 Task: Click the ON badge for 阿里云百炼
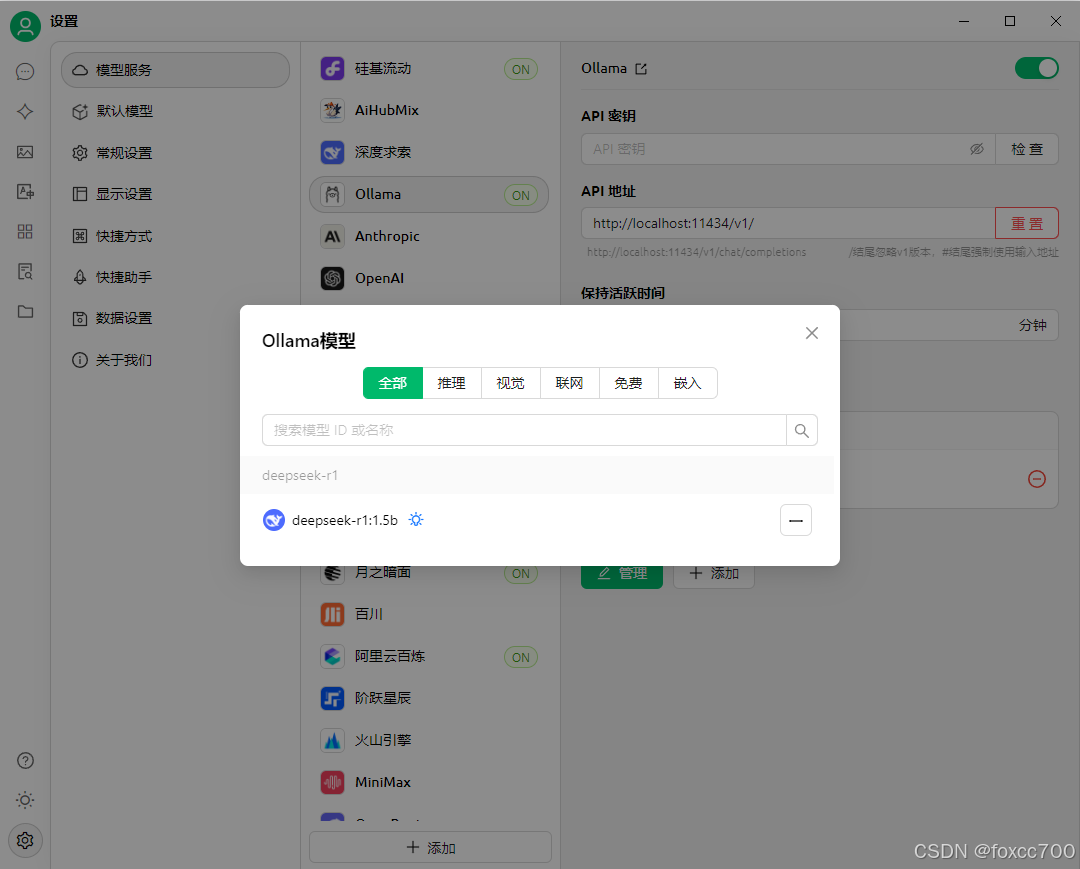pos(521,658)
